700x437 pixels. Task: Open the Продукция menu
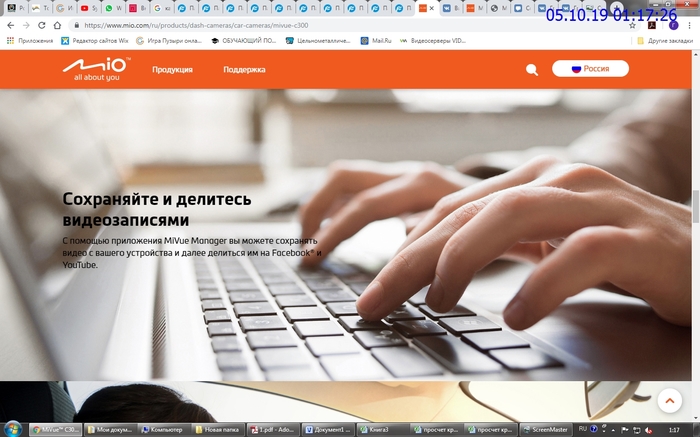[172, 70]
